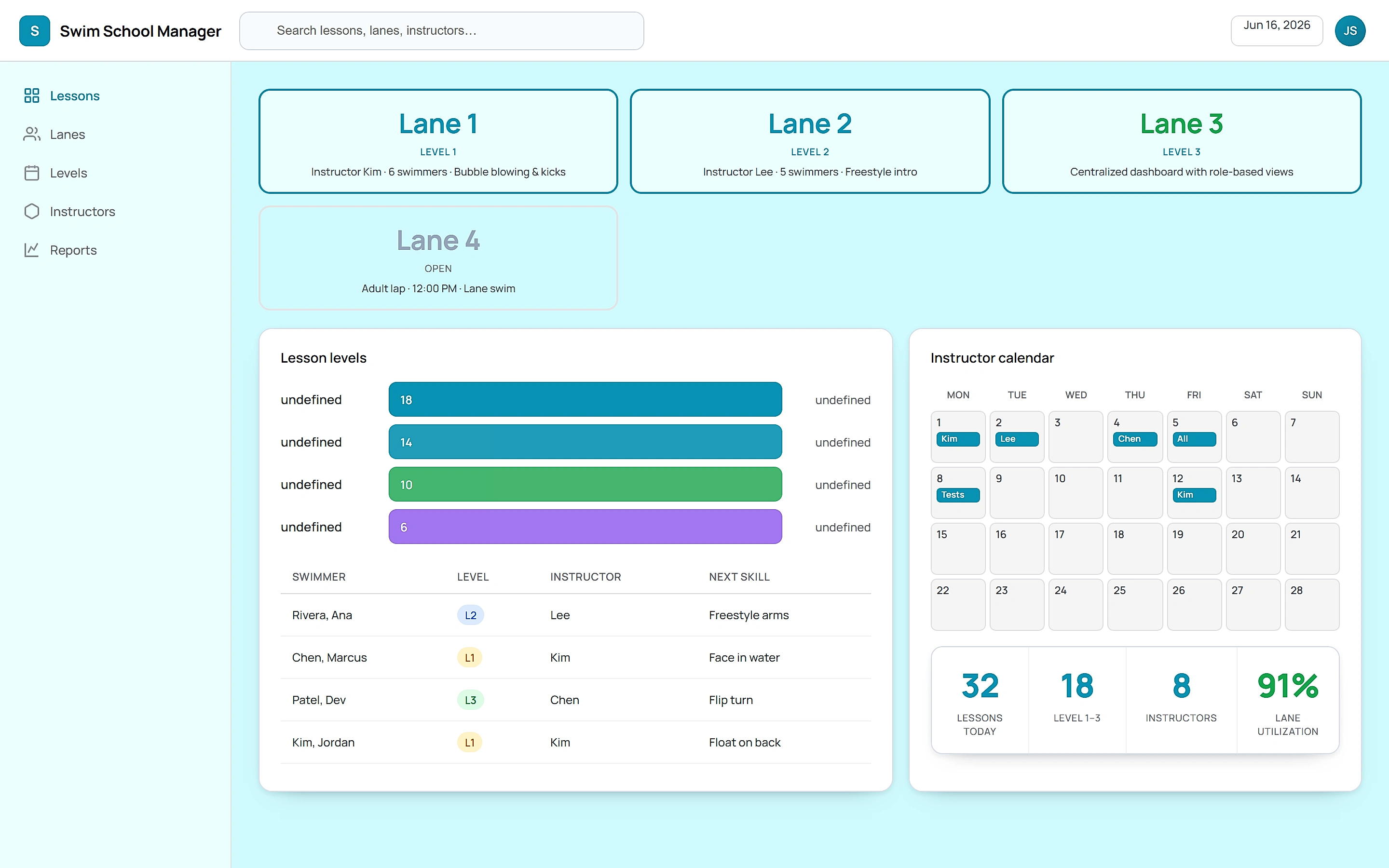Select calendar day 16

click(1017, 549)
